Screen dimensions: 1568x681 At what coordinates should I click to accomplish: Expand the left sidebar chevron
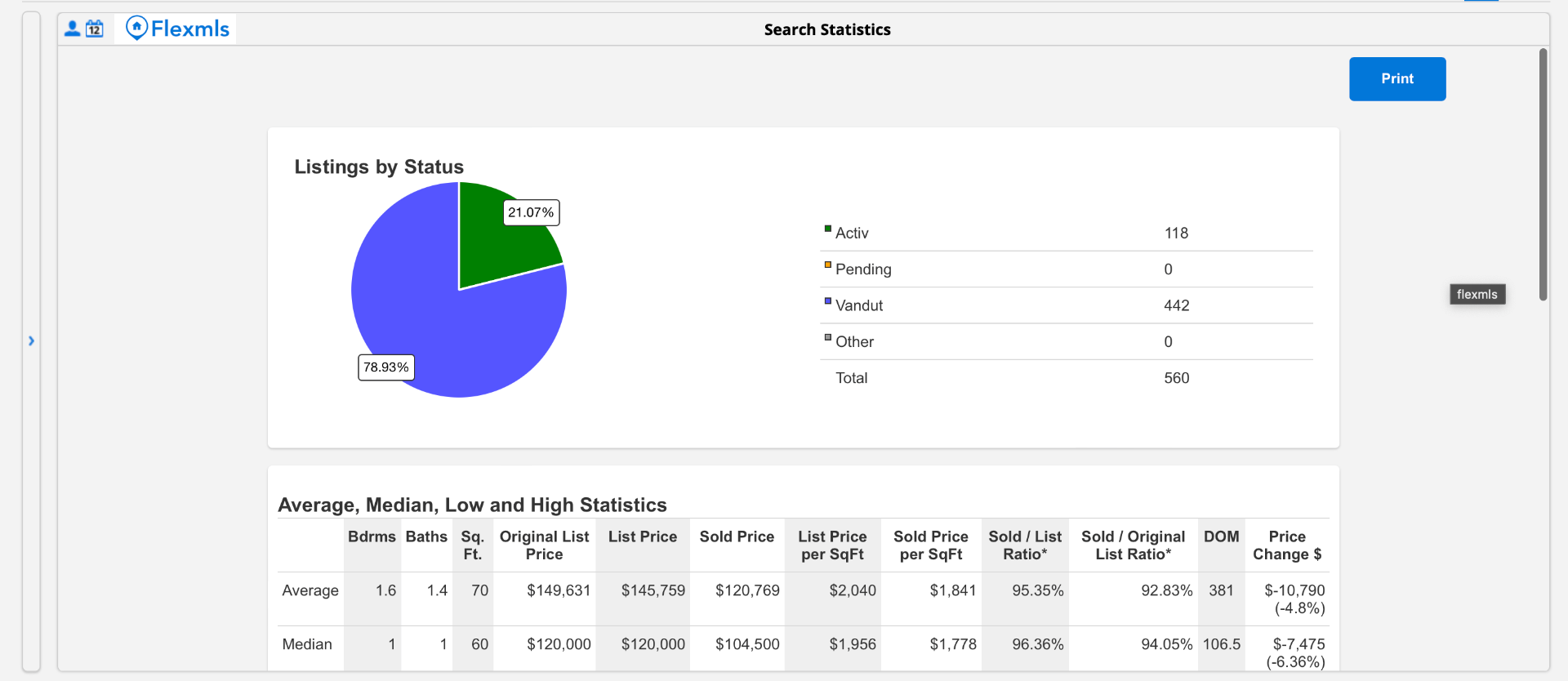31,340
